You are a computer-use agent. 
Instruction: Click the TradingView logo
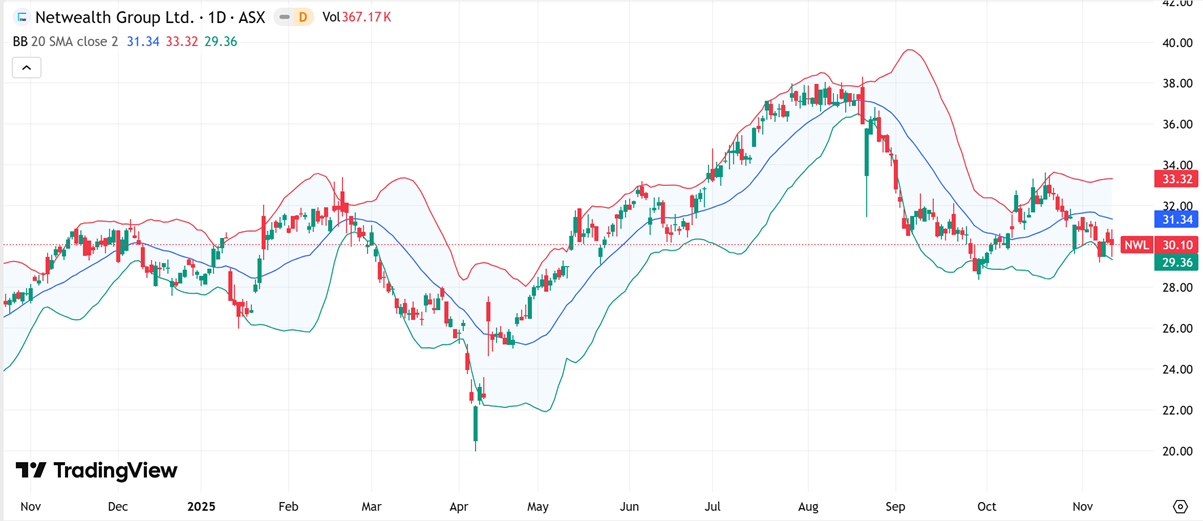pos(97,471)
